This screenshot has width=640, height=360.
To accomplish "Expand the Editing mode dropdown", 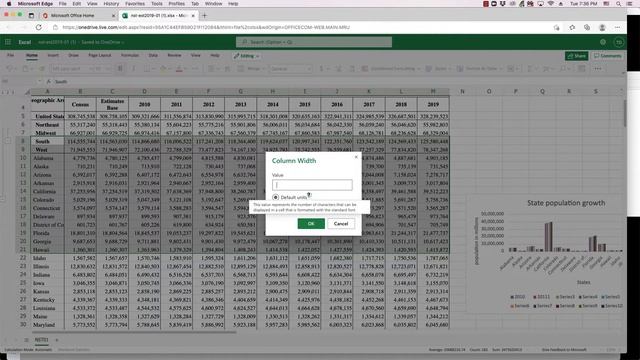I will (258, 56).
